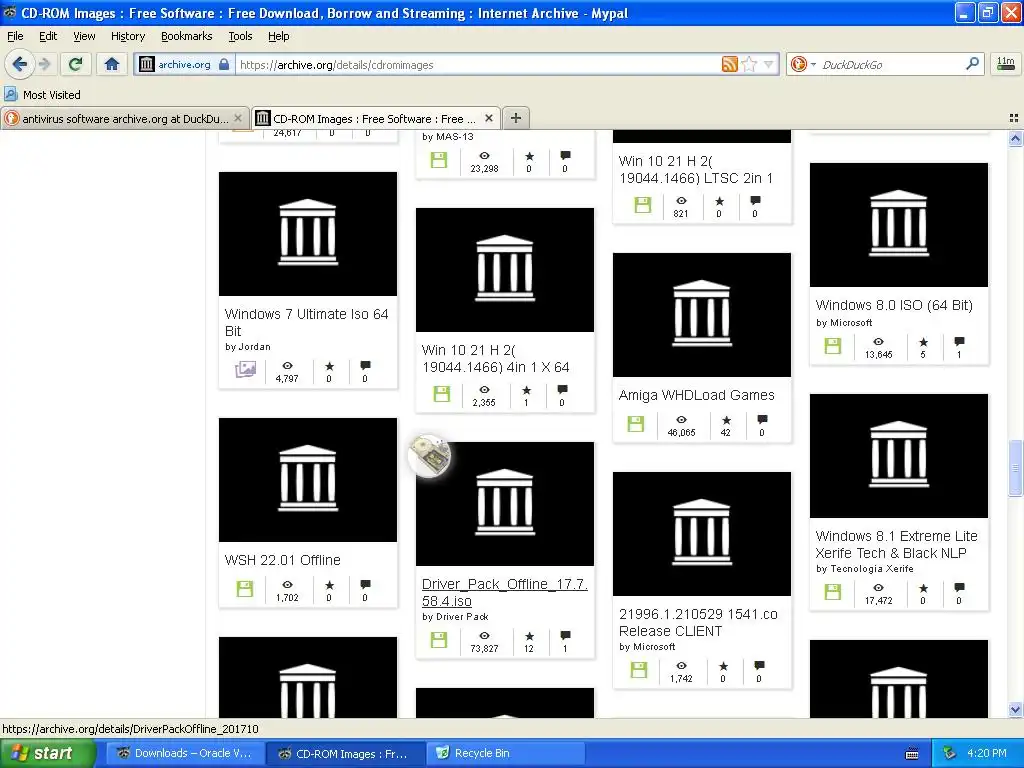This screenshot has width=1024, height=768.
Task: Open the Home page icon
Action: tap(112, 64)
